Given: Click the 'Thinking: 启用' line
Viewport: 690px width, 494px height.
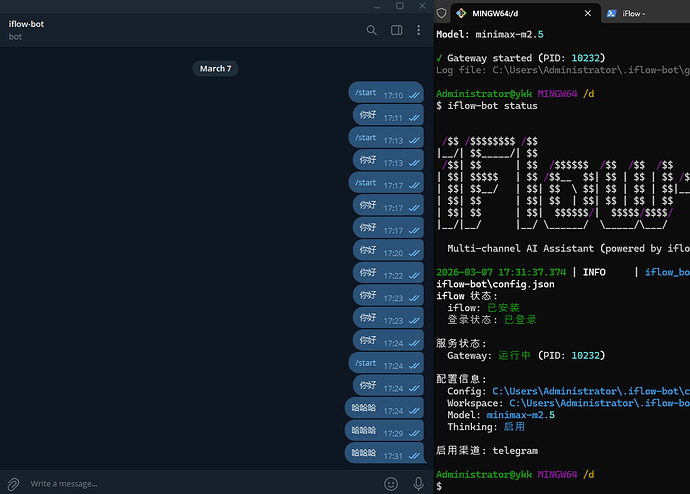Looking at the screenshot, I should (x=486, y=427).
